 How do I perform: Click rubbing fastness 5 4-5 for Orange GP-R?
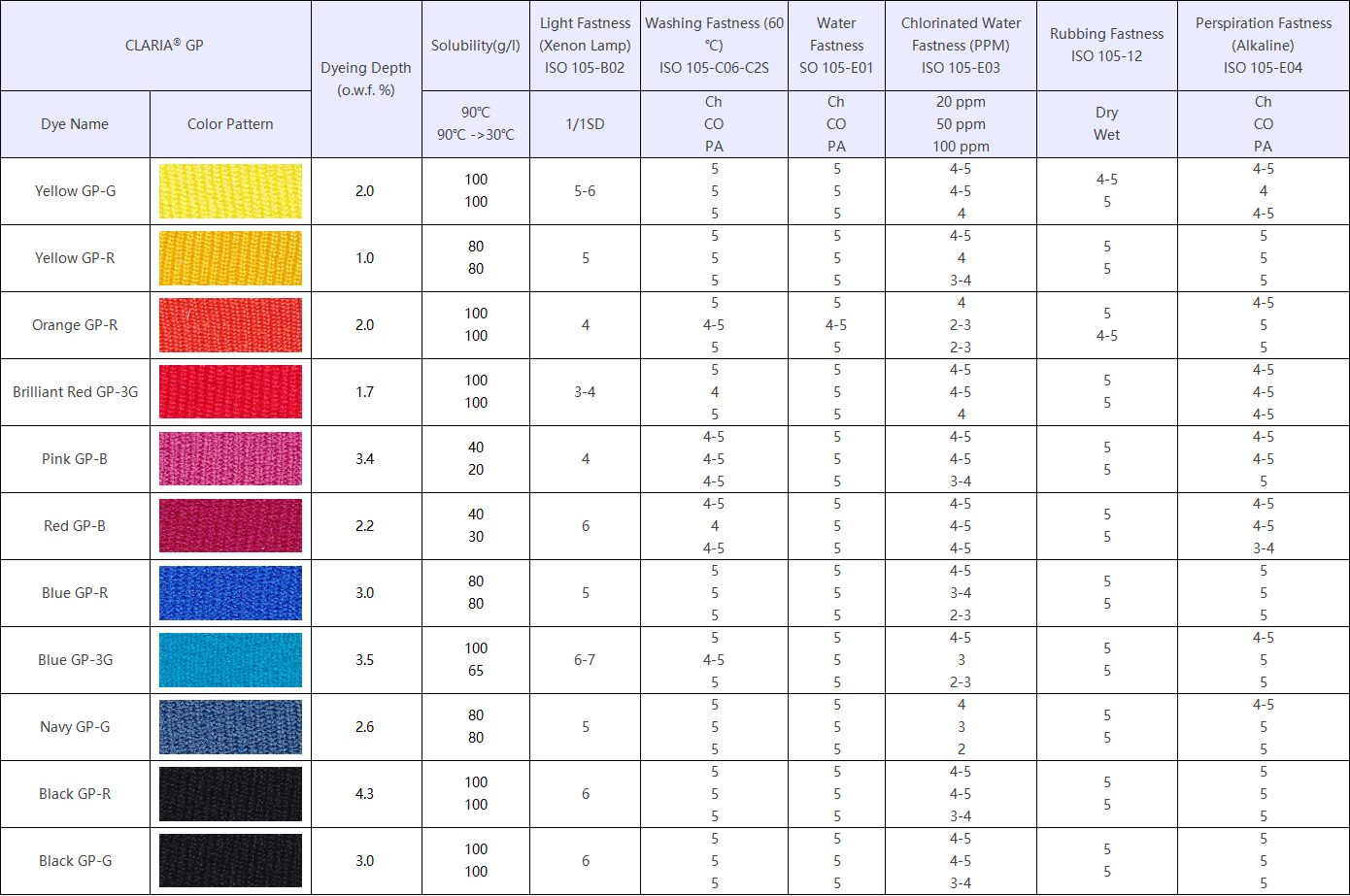(1106, 325)
